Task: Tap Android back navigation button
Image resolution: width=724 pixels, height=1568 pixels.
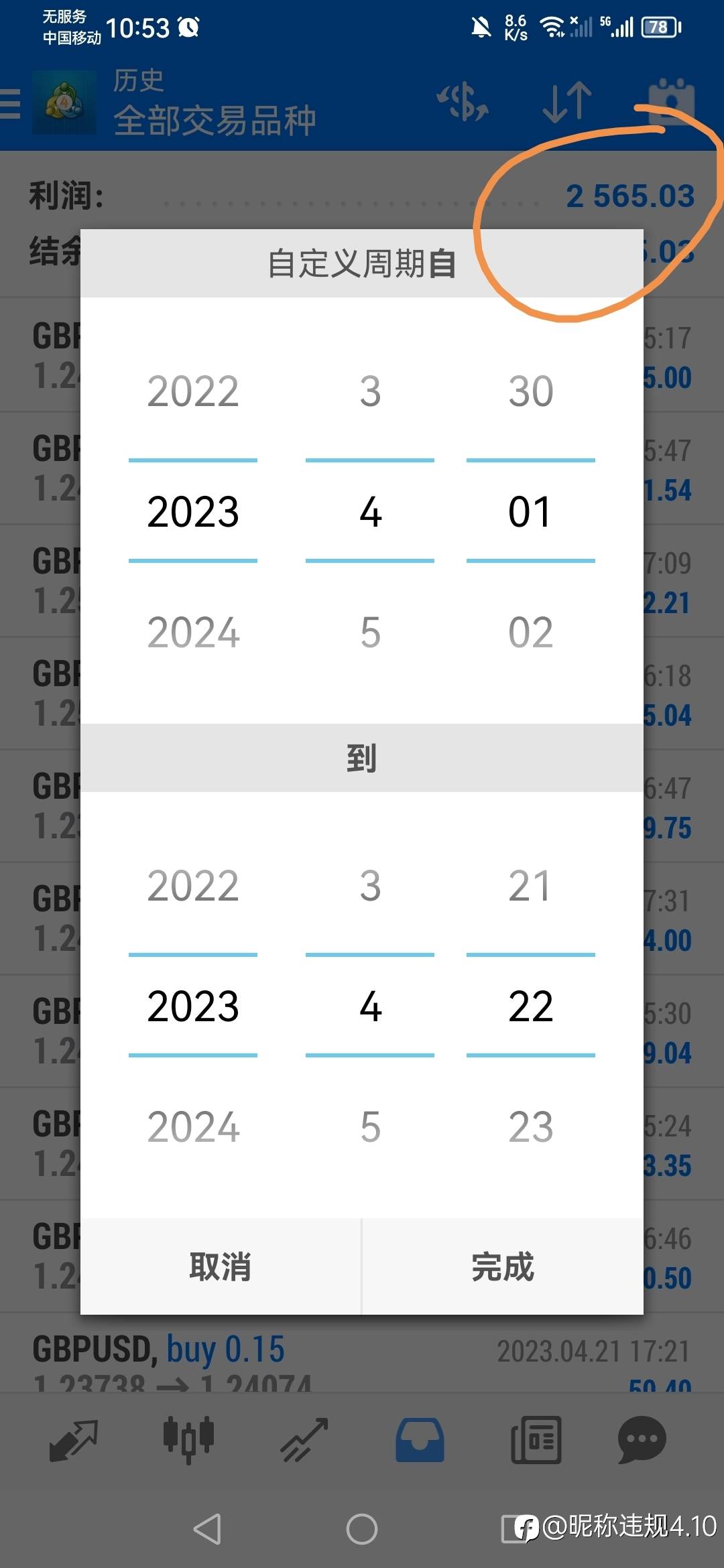Action: pos(207,1529)
